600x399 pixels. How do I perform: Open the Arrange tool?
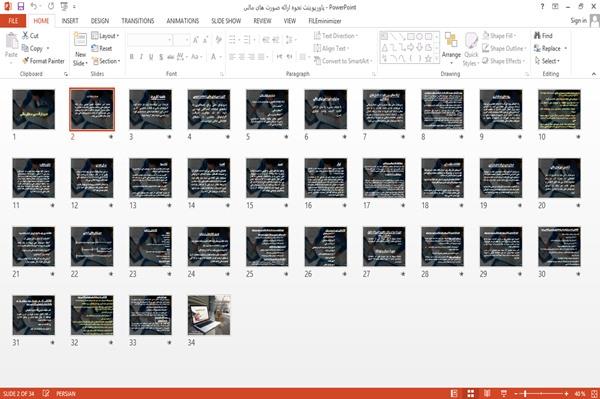tap(451, 48)
